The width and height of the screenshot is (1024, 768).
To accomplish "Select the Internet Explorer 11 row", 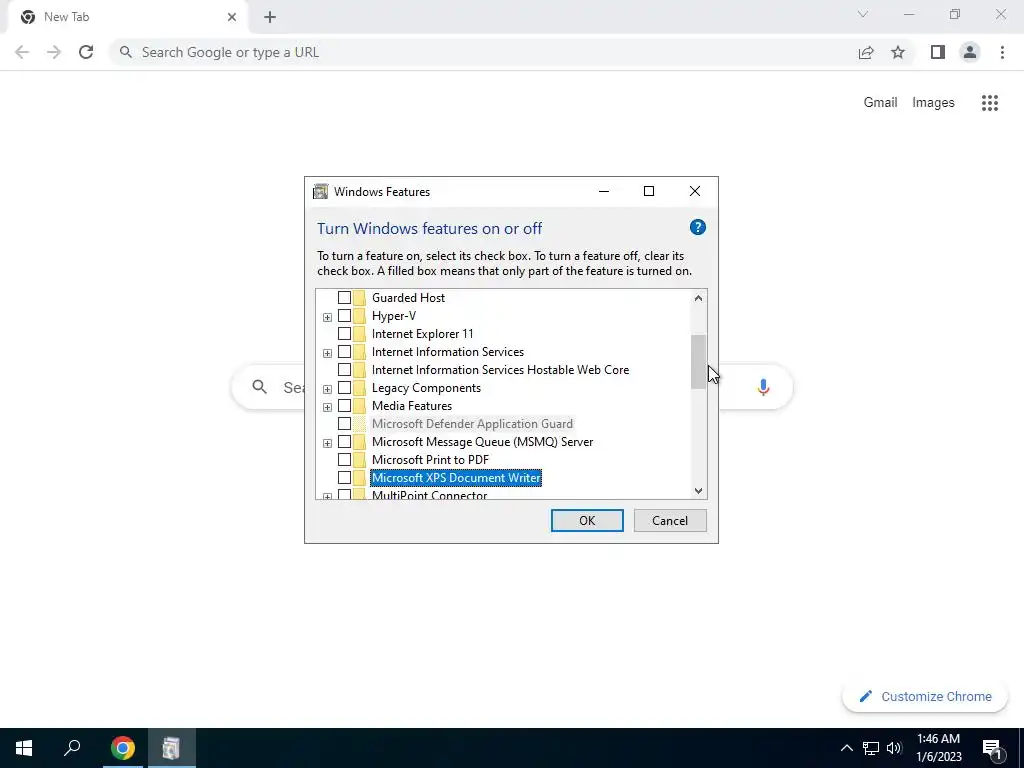I will 423,334.
